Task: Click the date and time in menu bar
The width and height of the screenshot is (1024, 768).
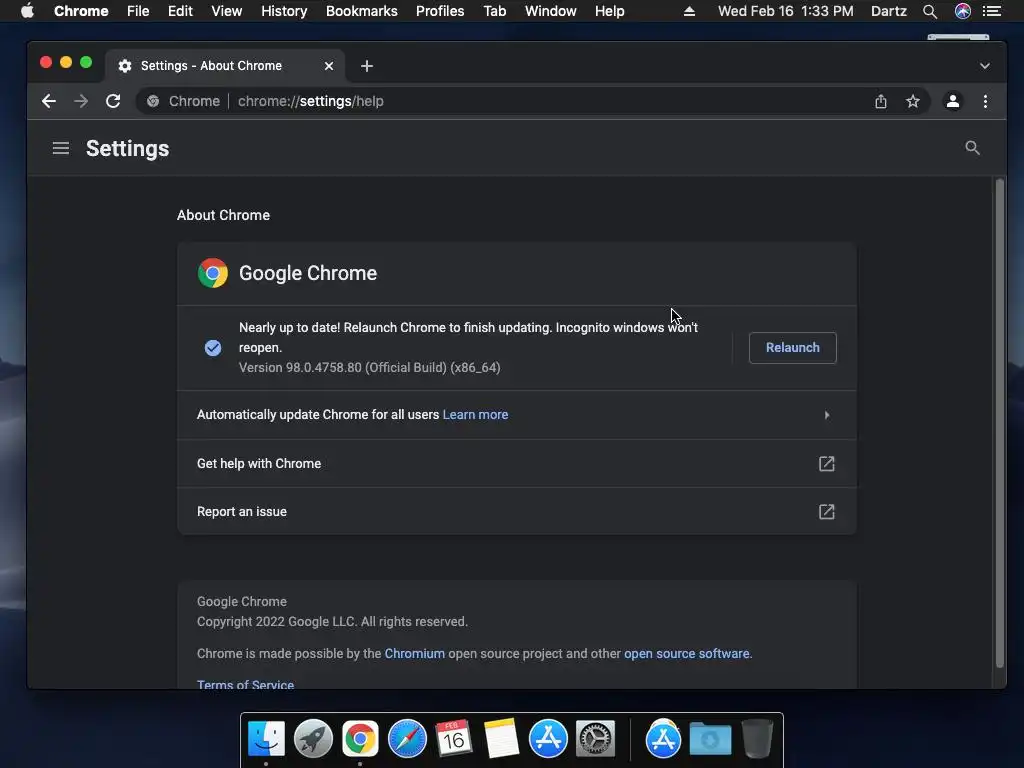Action: pos(785,11)
